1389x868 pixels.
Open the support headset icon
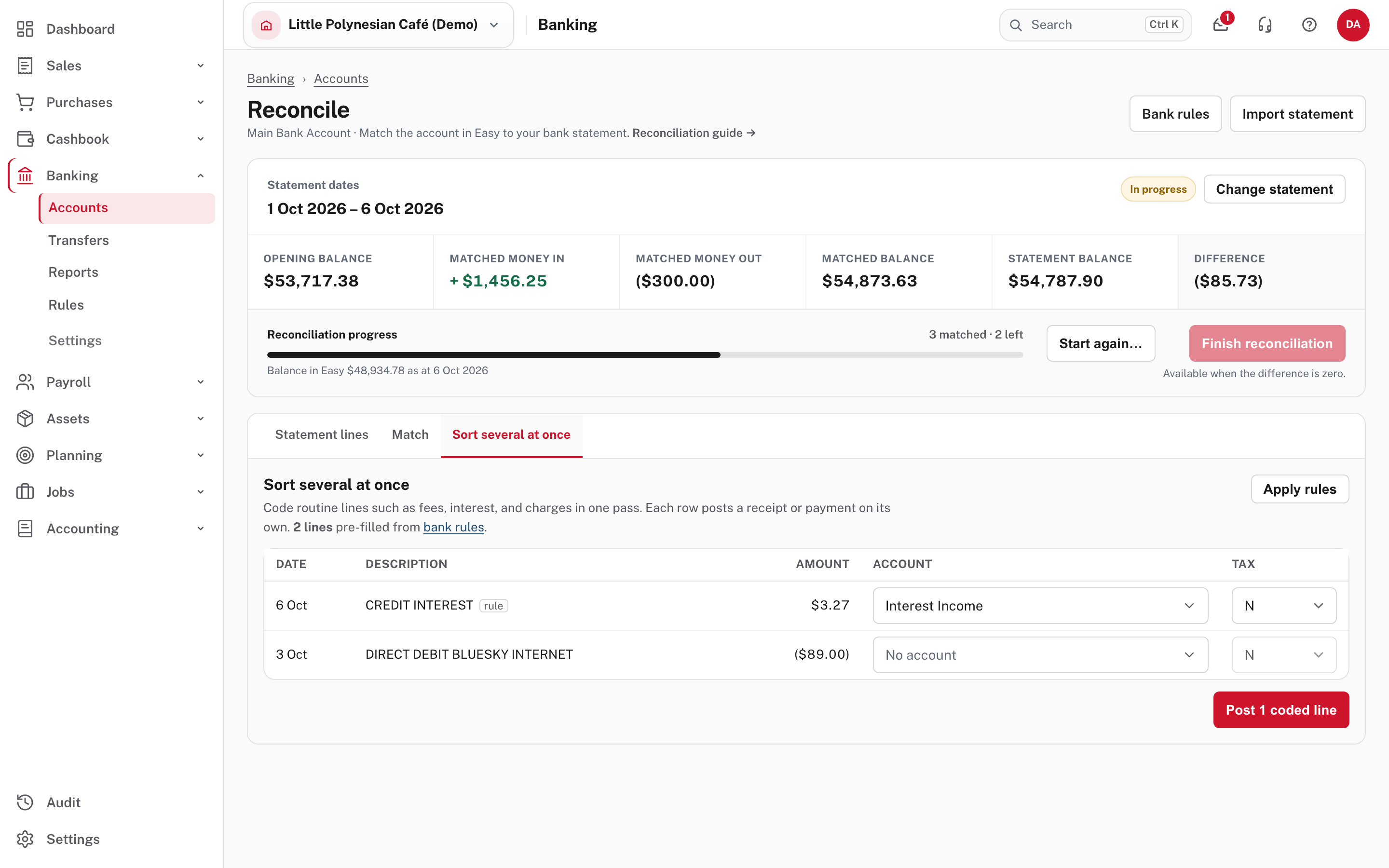pyautogui.click(x=1265, y=25)
